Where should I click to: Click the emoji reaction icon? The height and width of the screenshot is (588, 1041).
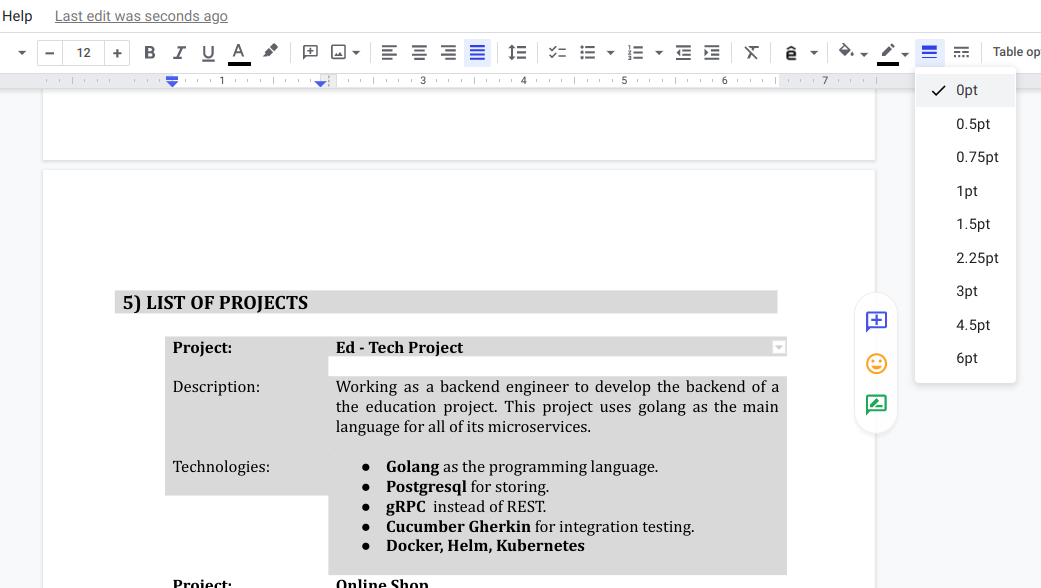(x=875, y=363)
